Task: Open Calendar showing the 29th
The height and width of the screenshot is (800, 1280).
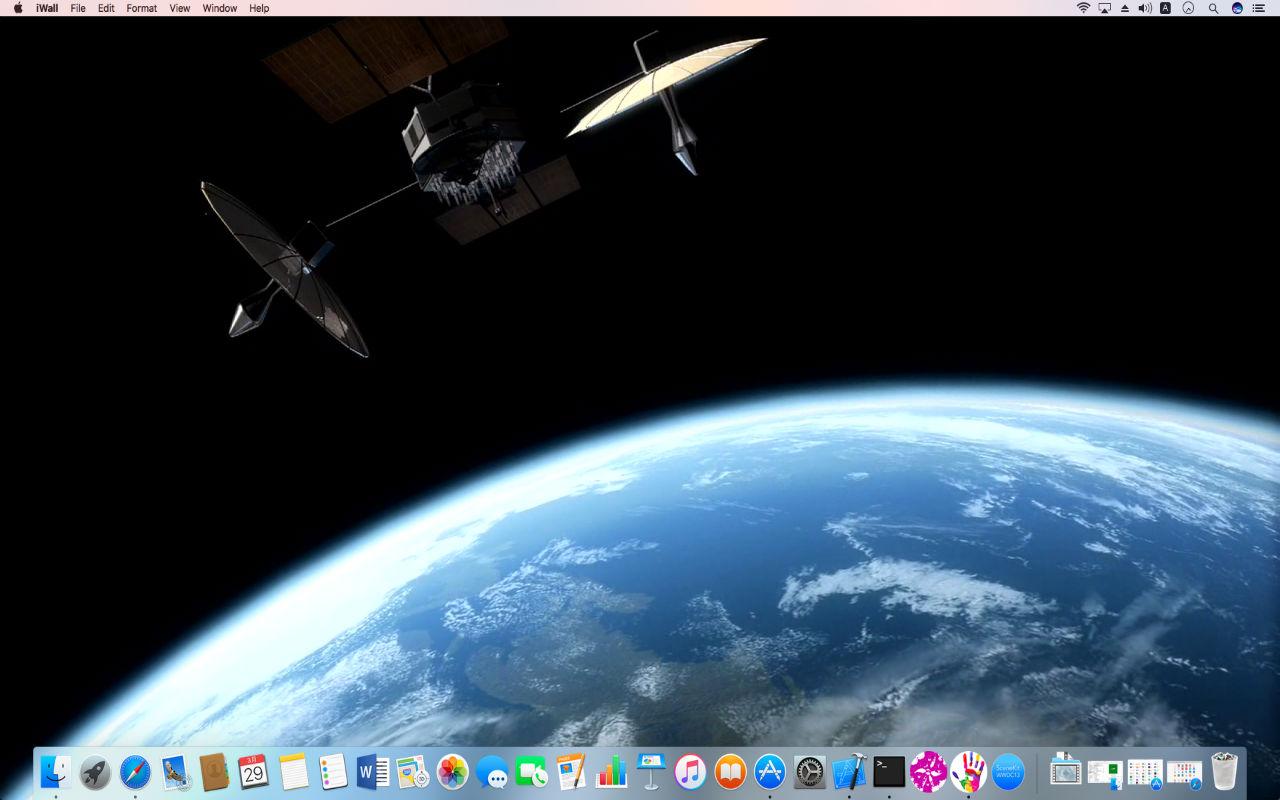Action: tap(254, 773)
